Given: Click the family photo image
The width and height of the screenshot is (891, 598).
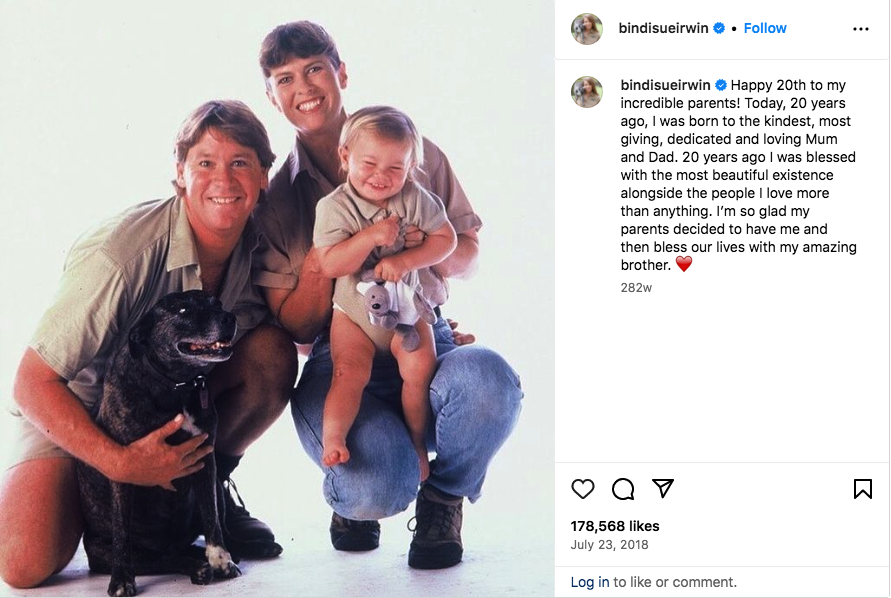Looking at the screenshot, I should pyautogui.click(x=277, y=299).
